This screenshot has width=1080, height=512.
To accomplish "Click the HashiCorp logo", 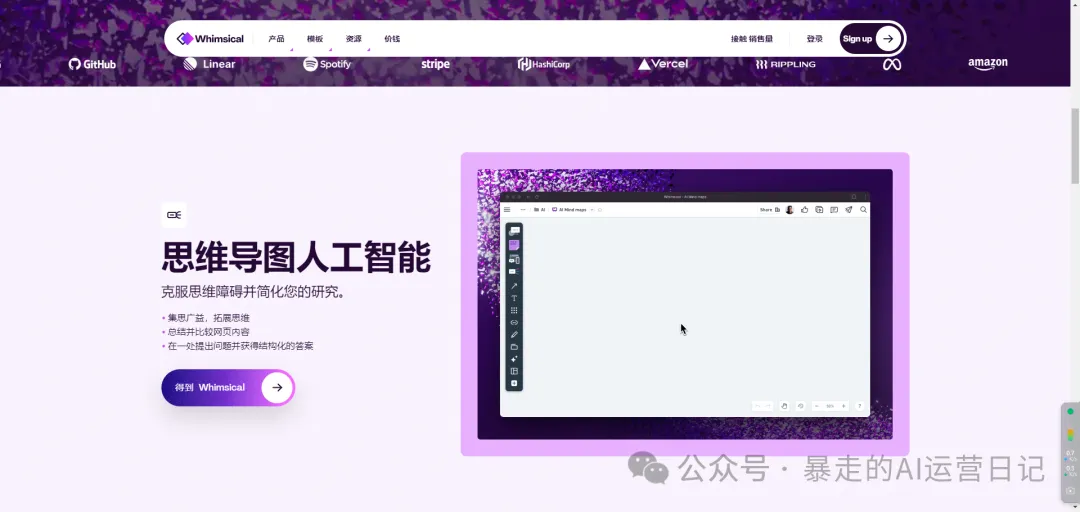I will coord(543,64).
